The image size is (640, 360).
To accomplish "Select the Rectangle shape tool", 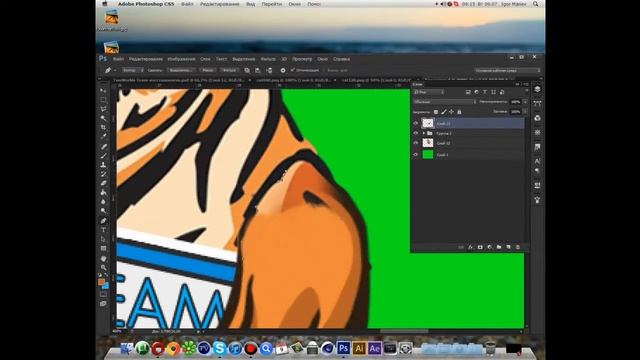I will coord(103,249).
